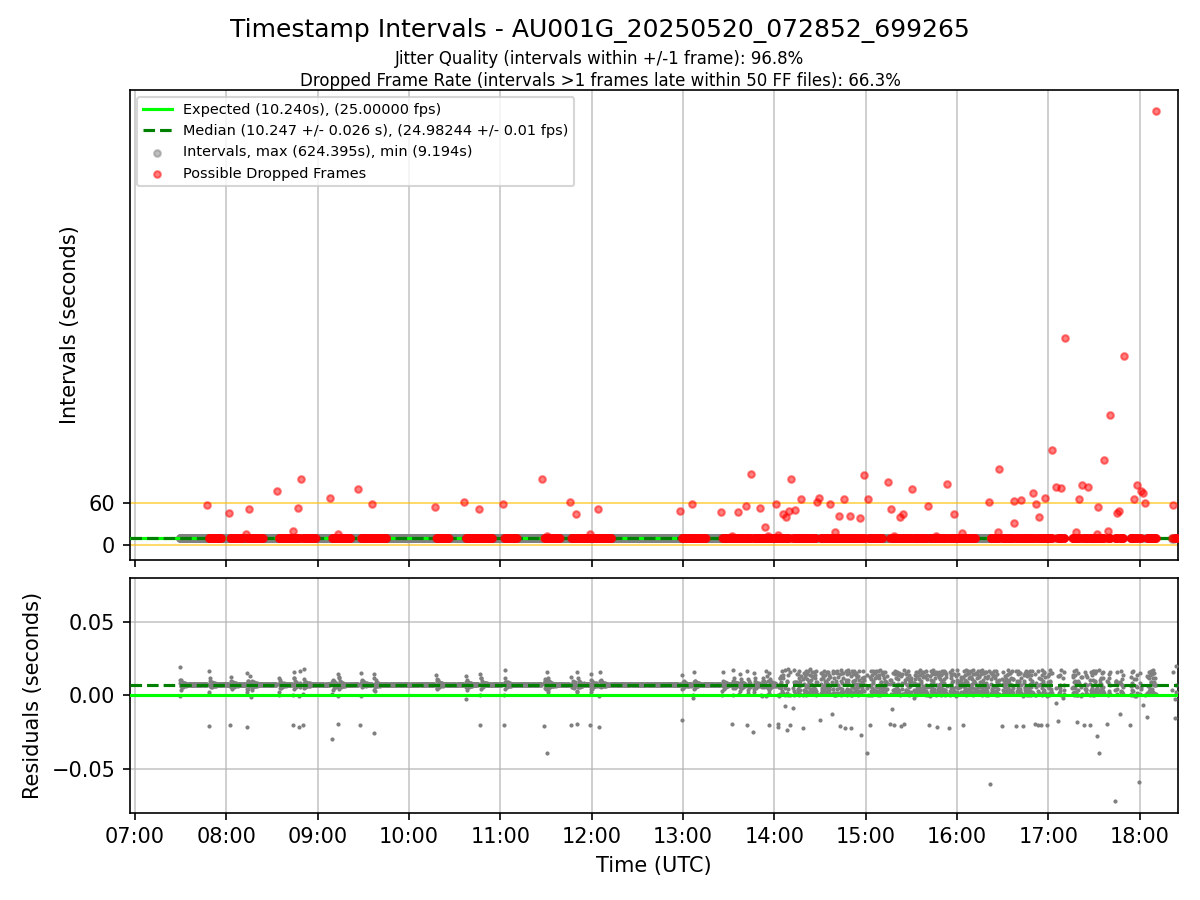This screenshot has height=900, width=1200.
Task: Click the 0 tick label on the intervals axis
Action: 110,545
